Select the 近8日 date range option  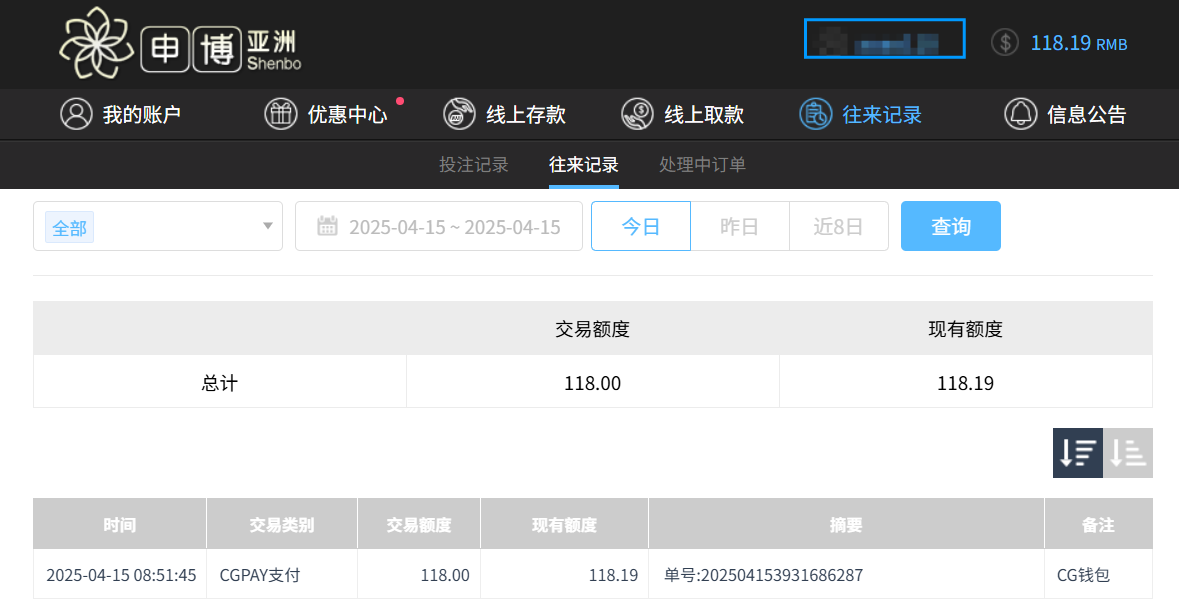pos(838,226)
